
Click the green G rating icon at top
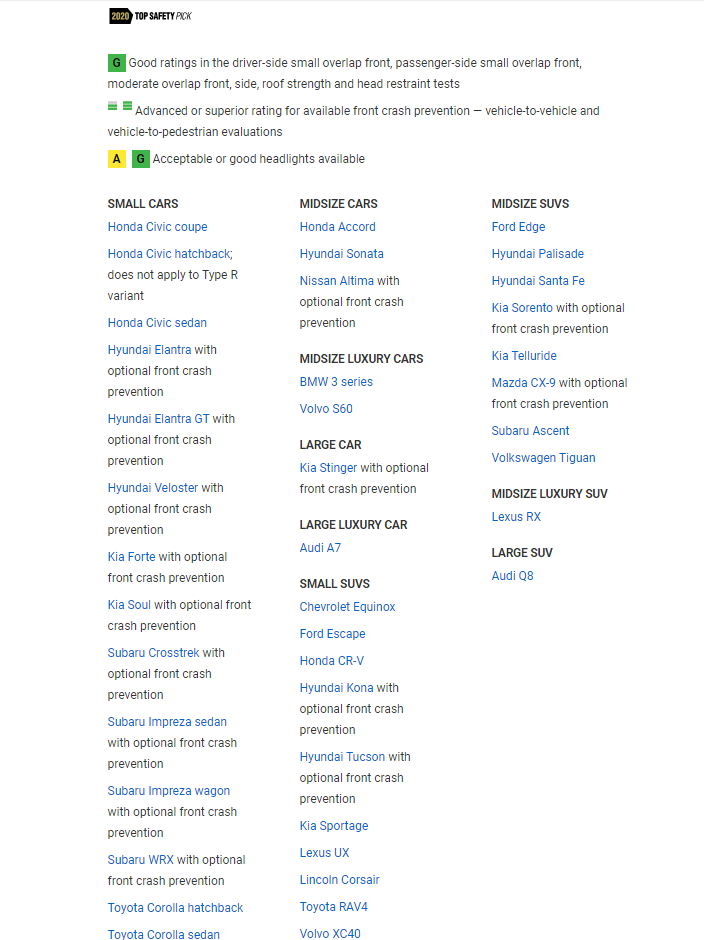117,63
